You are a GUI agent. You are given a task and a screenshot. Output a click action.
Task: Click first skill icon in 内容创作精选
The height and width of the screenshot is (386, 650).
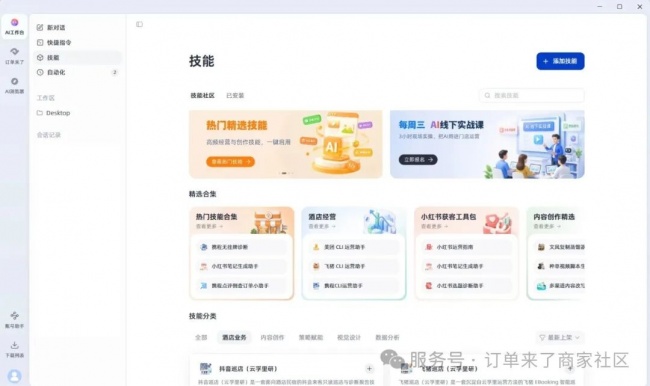541,247
